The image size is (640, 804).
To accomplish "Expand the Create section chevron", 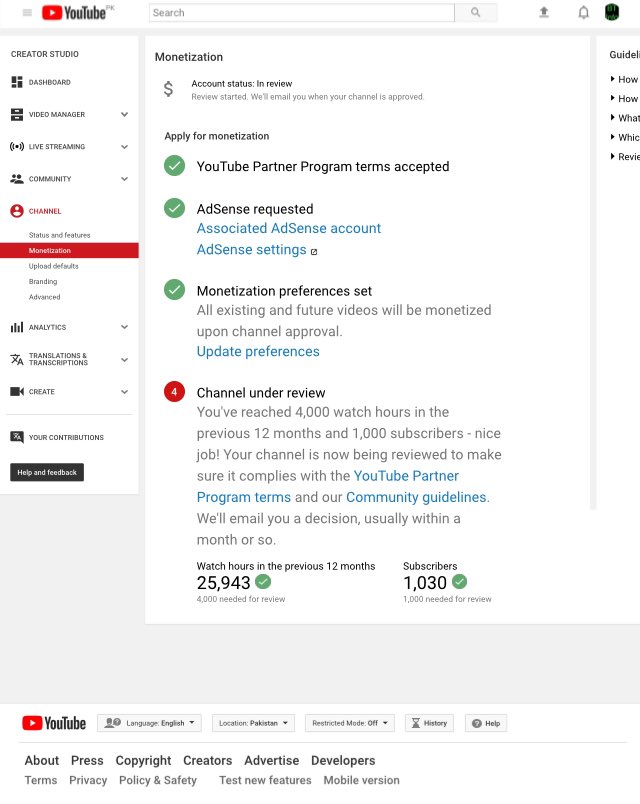I will 124,392.
